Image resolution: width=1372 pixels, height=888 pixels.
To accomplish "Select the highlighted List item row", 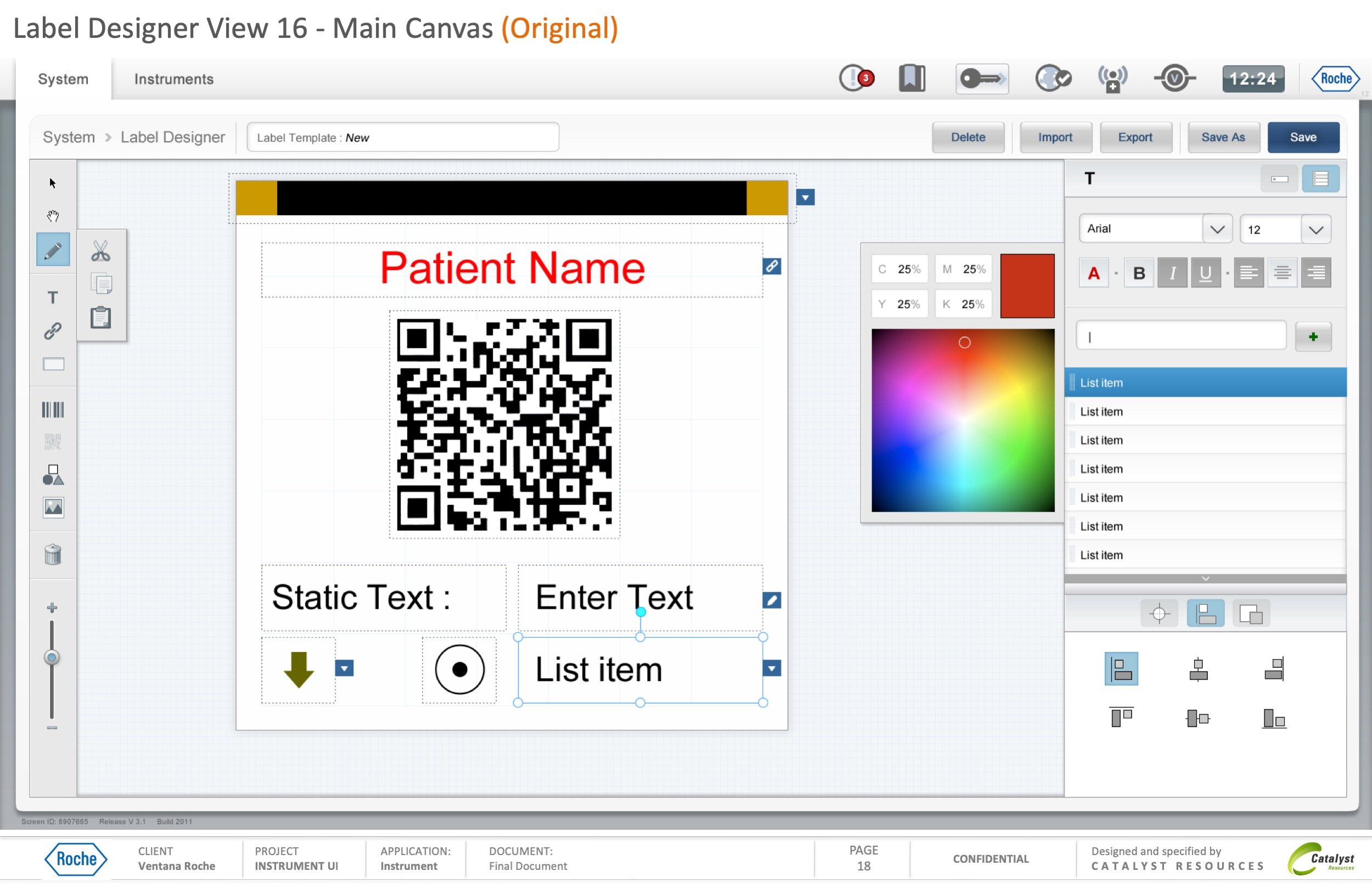I will point(1205,383).
